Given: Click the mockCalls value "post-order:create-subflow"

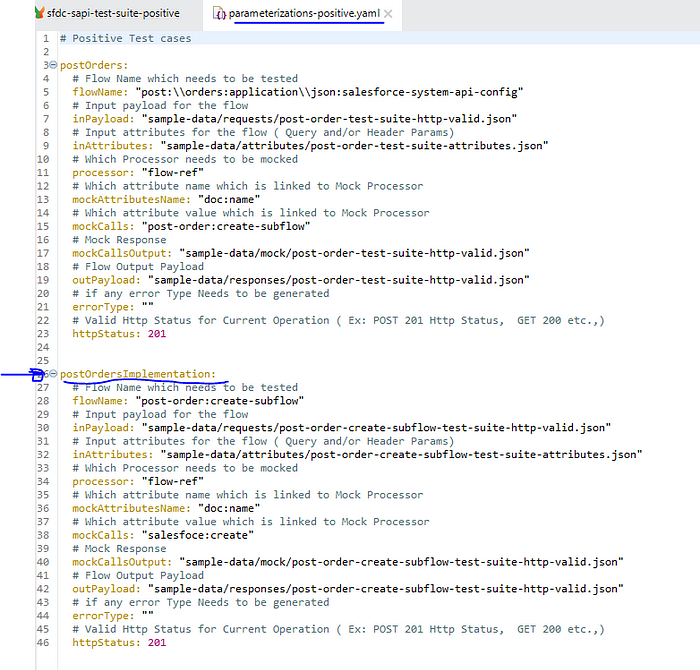Looking at the screenshot, I should coord(226,226).
